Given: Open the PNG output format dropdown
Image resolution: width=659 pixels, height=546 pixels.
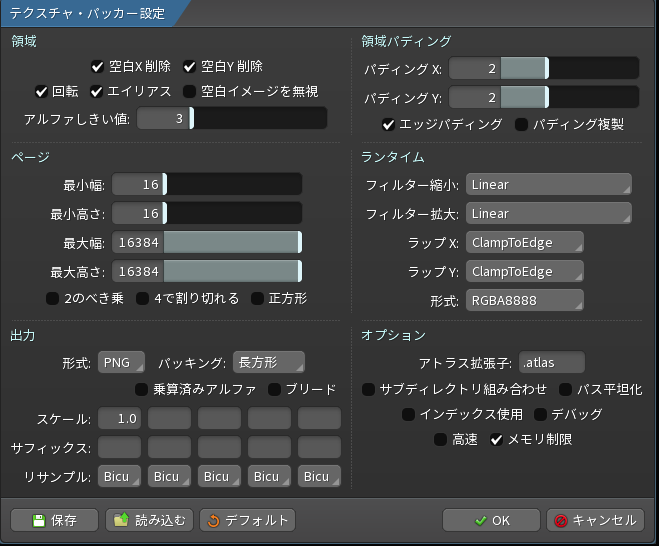Looking at the screenshot, I should pyautogui.click(x=121, y=362).
